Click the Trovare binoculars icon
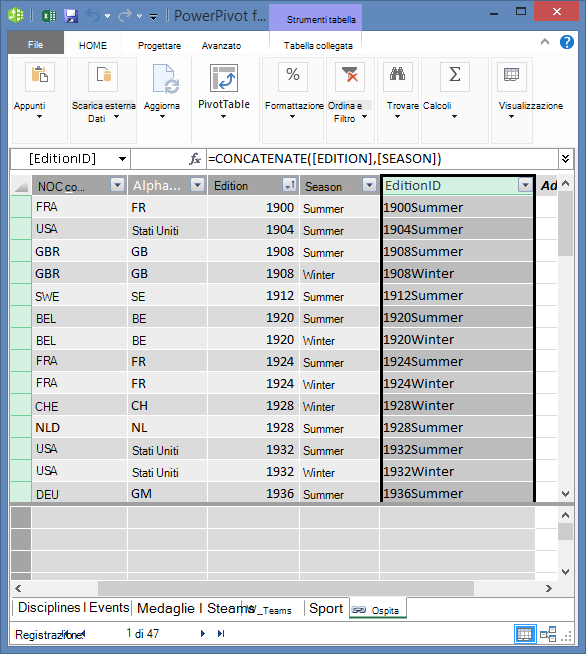Screen dimensions: 586x654 pos(397,77)
